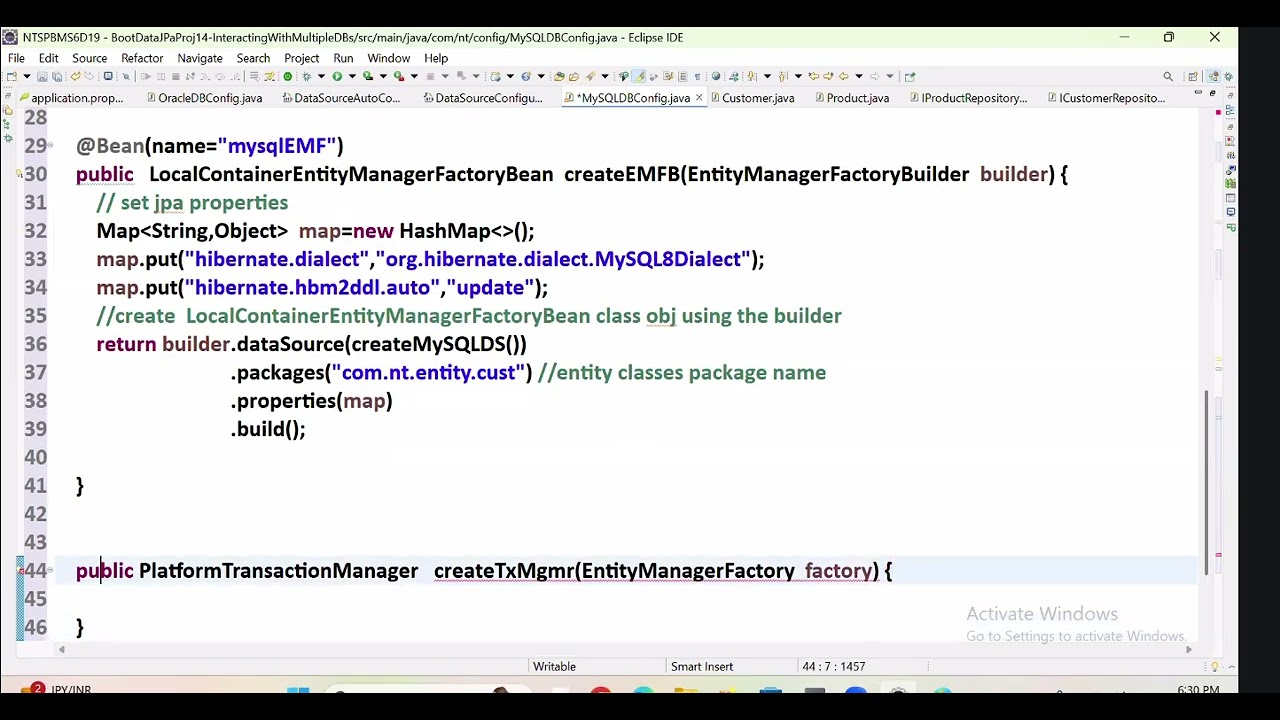Screen dimensions: 1280x720
Task: Click the horizontal scrollbar left arrow
Action: [62, 650]
